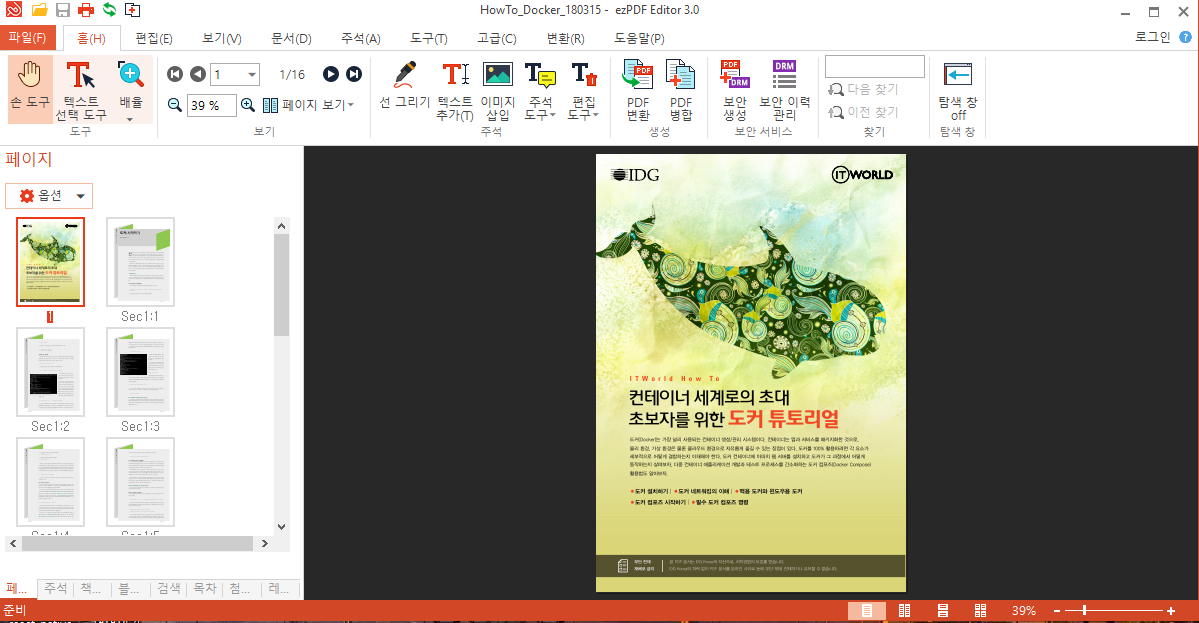The height and width of the screenshot is (623, 1199).
Task: Click status bar zoom slider
Action: pyautogui.click(x=1113, y=611)
